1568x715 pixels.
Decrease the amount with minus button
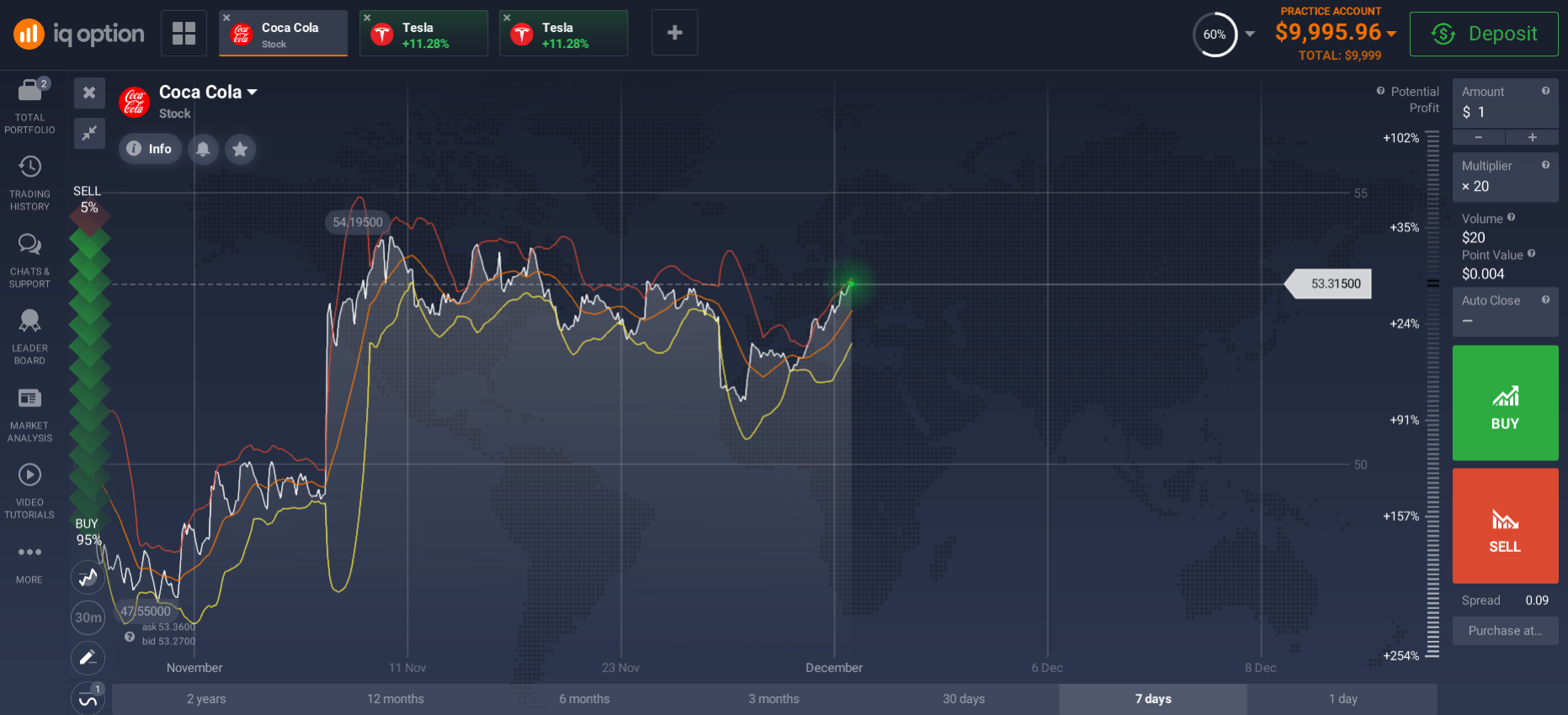[1479, 137]
